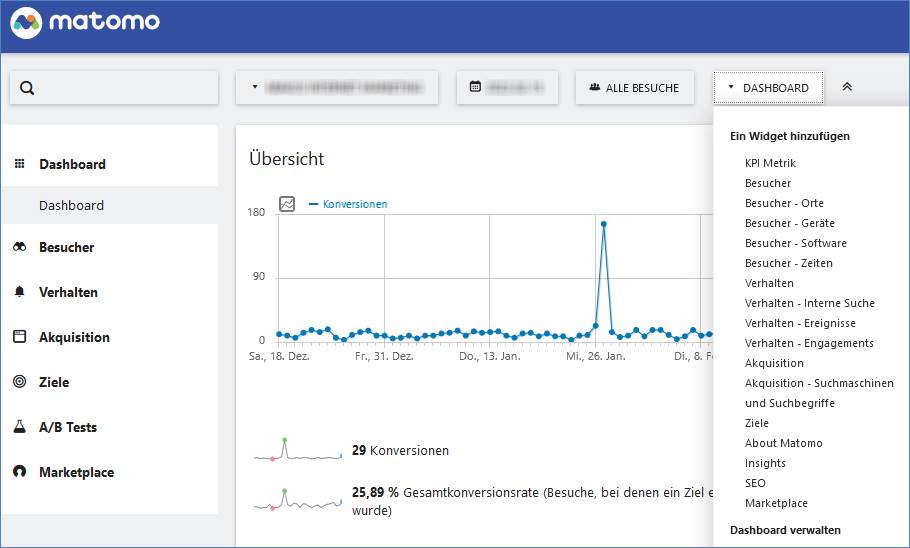
Task: Click the Akquisition window icon
Action: [x=20, y=336]
